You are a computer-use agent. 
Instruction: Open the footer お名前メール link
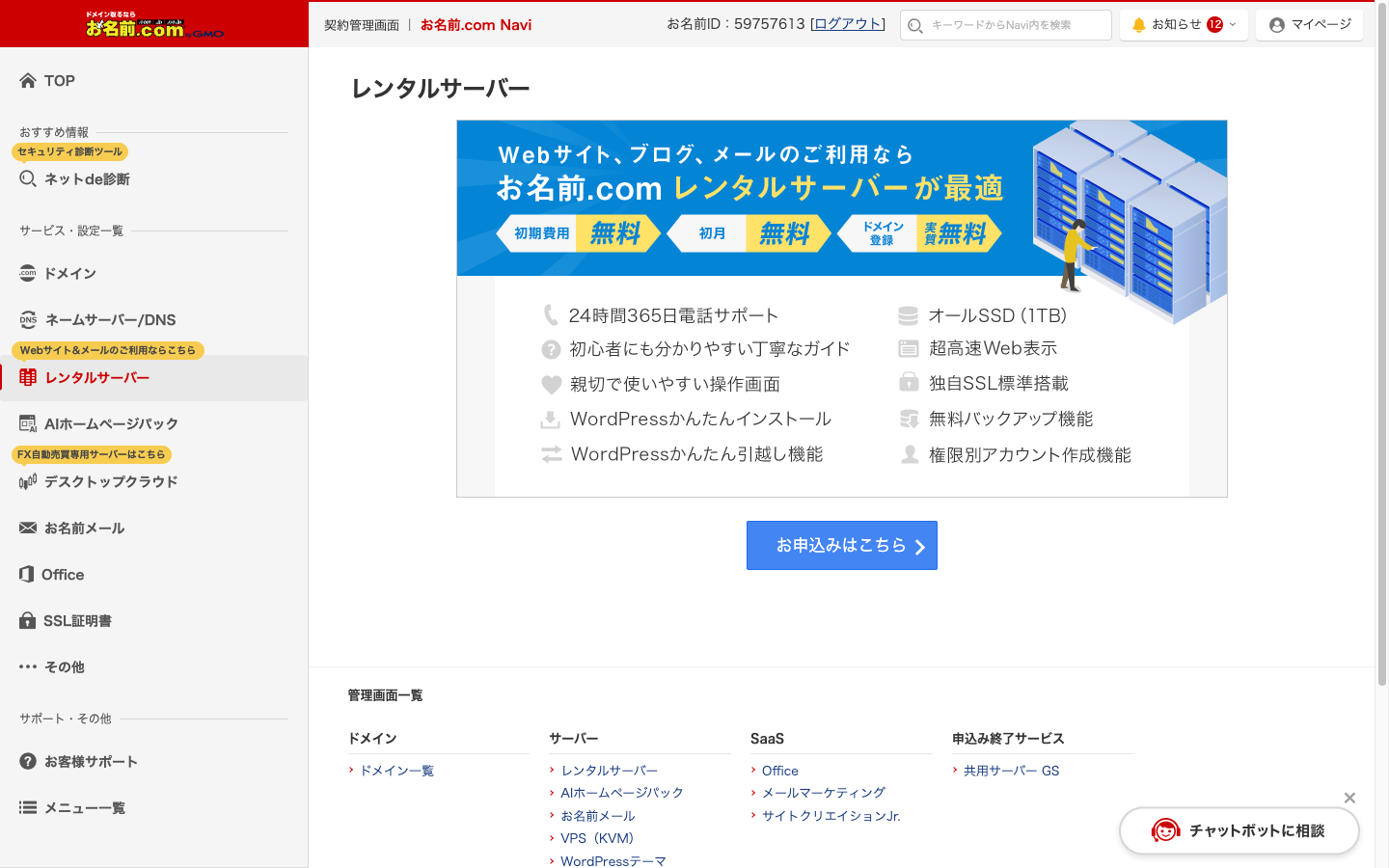[x=597, y=816]
